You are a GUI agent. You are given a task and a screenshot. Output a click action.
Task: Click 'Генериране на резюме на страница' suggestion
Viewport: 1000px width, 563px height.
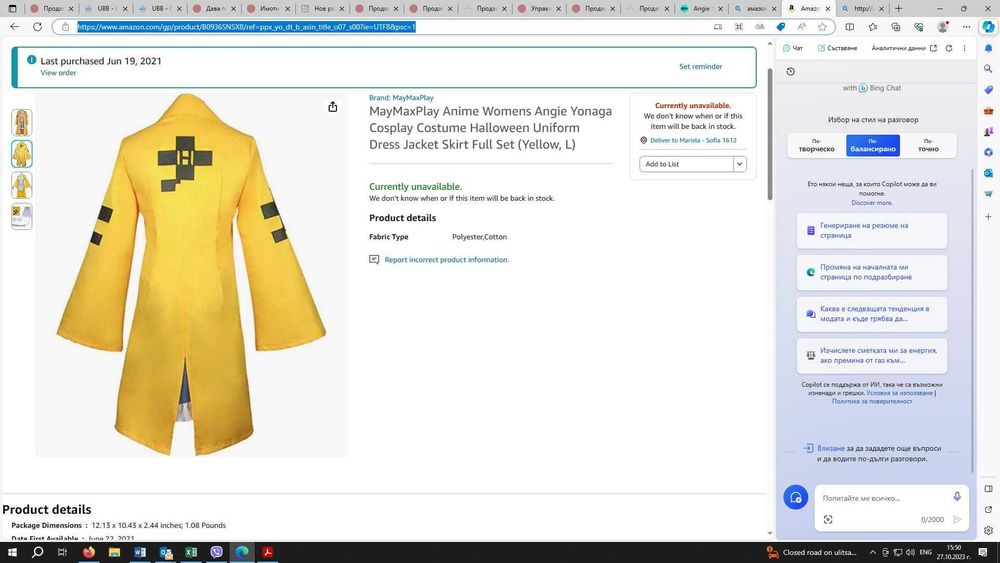(872, 230)
